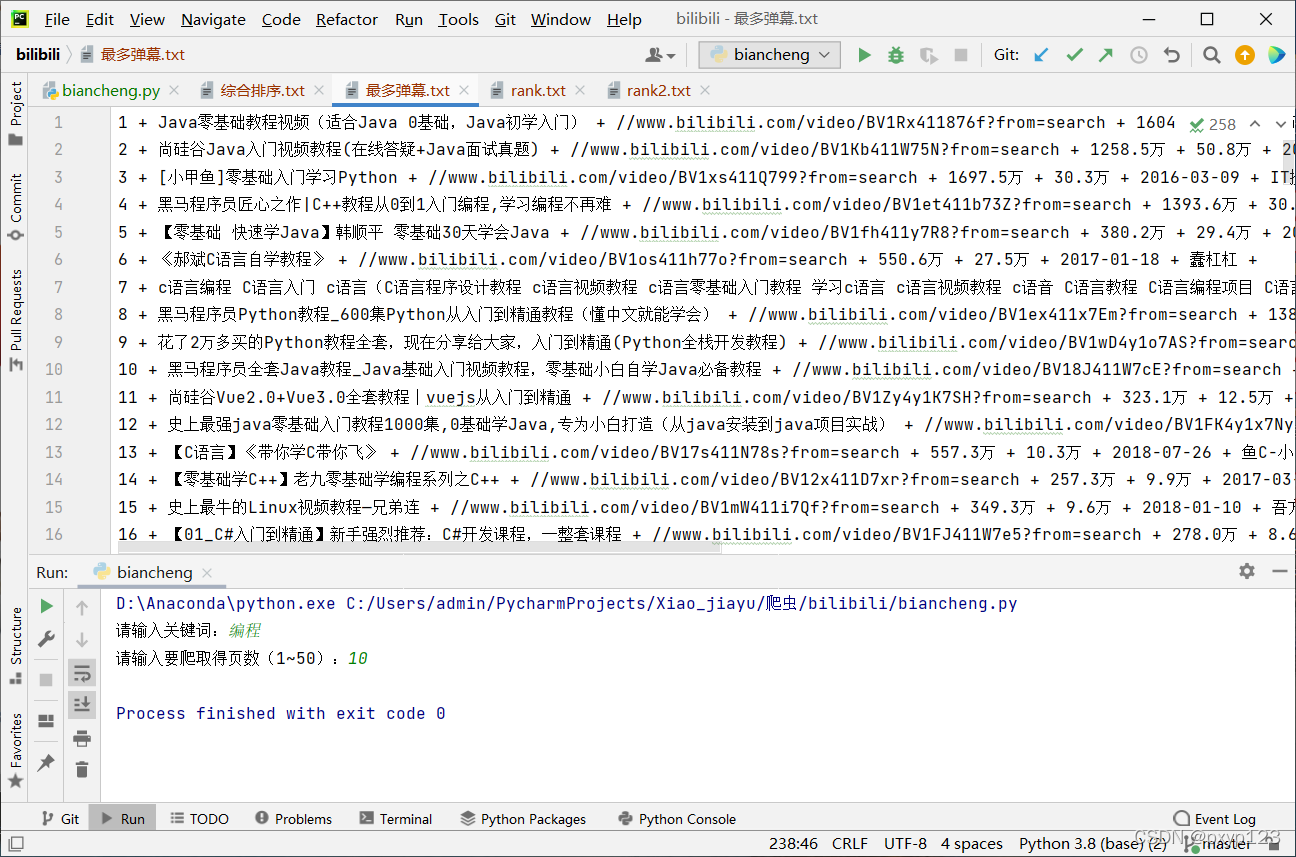Open the JetBrains toolbox icon at top right
1296x857 pixels.
pos(1276,55)
